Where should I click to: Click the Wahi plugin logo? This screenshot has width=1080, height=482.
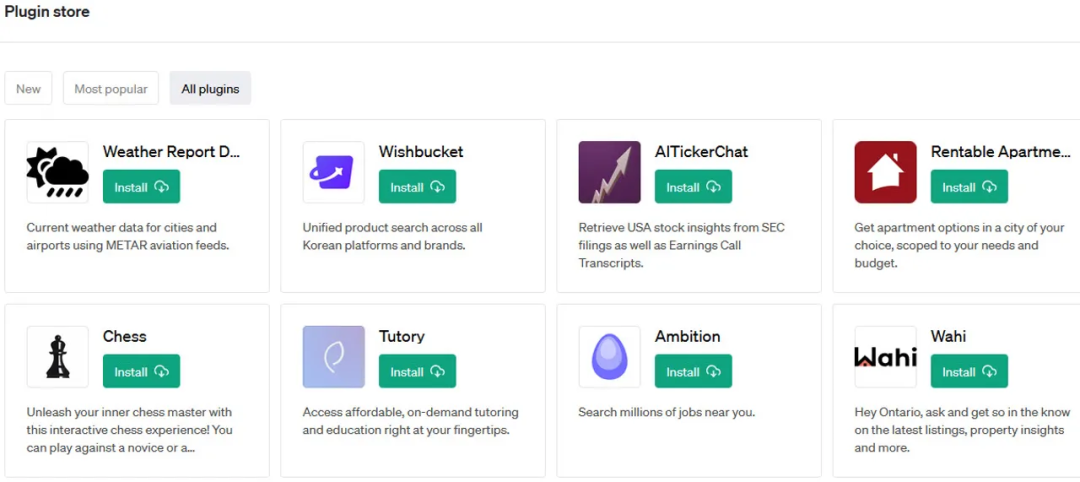pos(885,357)
